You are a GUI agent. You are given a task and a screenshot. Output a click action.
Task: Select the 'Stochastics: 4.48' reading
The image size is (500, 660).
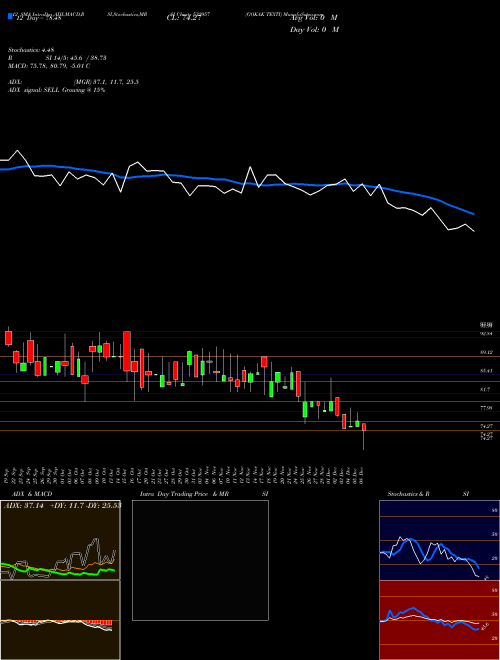pyautogui.click(x=31, y=50)
